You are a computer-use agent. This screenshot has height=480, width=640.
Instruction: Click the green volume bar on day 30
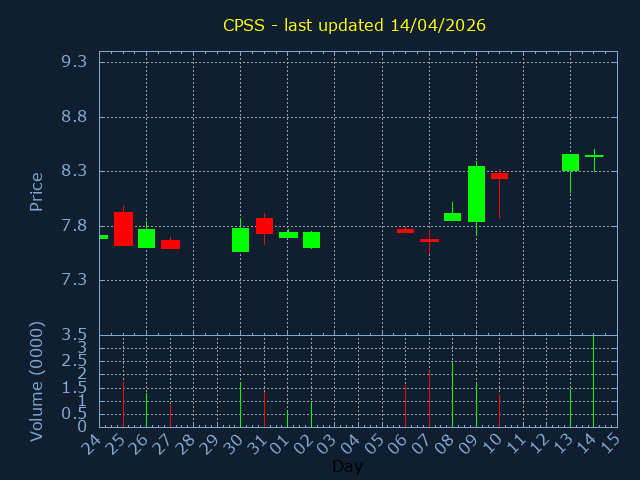(x=240, y=404)
